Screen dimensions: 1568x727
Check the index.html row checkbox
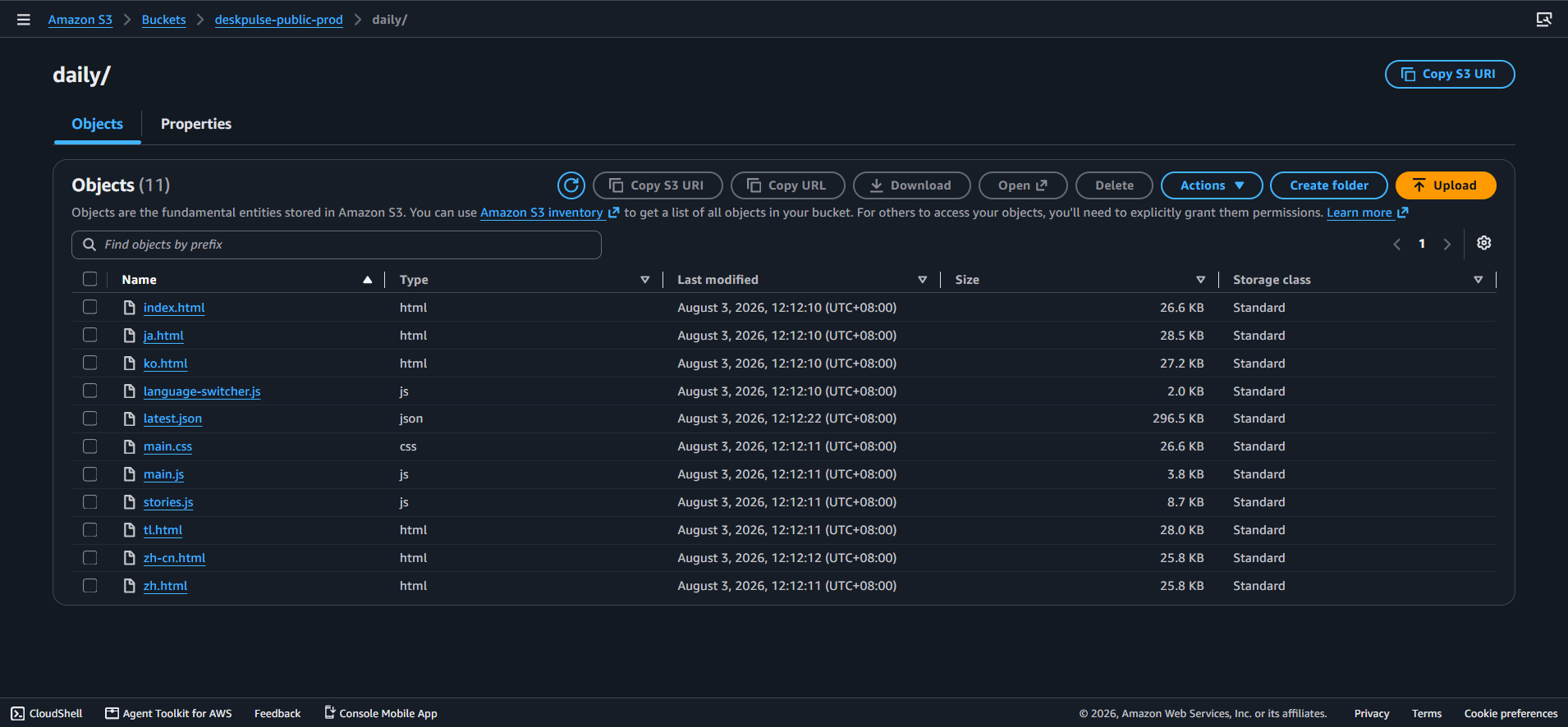click(x=90, y=307)
